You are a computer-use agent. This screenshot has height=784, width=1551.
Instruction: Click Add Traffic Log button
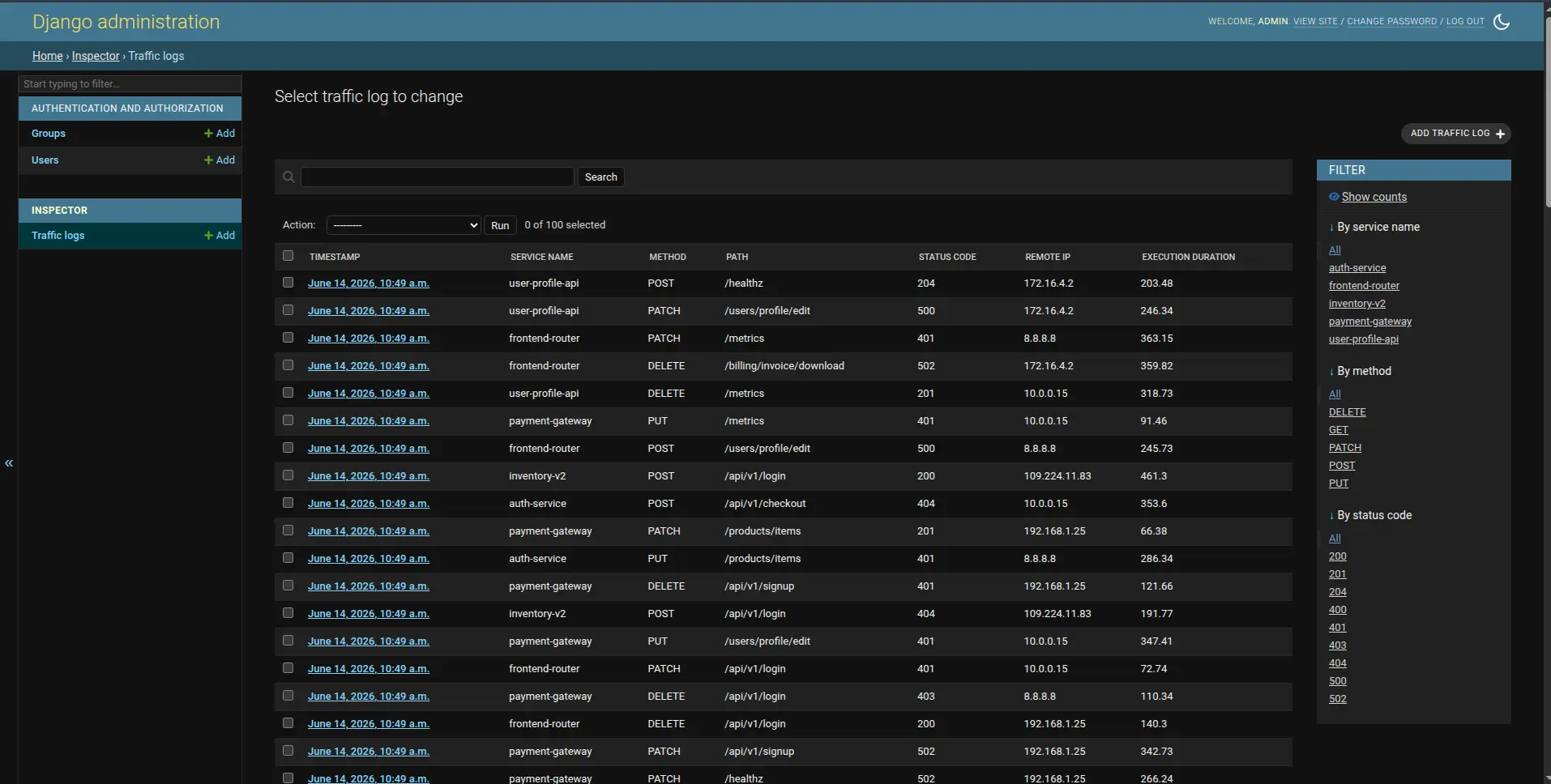click(1456, 134)
